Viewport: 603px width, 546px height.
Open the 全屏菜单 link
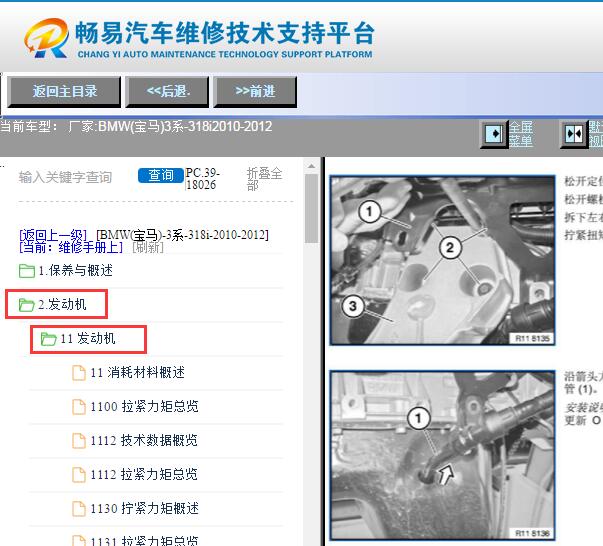521,134
